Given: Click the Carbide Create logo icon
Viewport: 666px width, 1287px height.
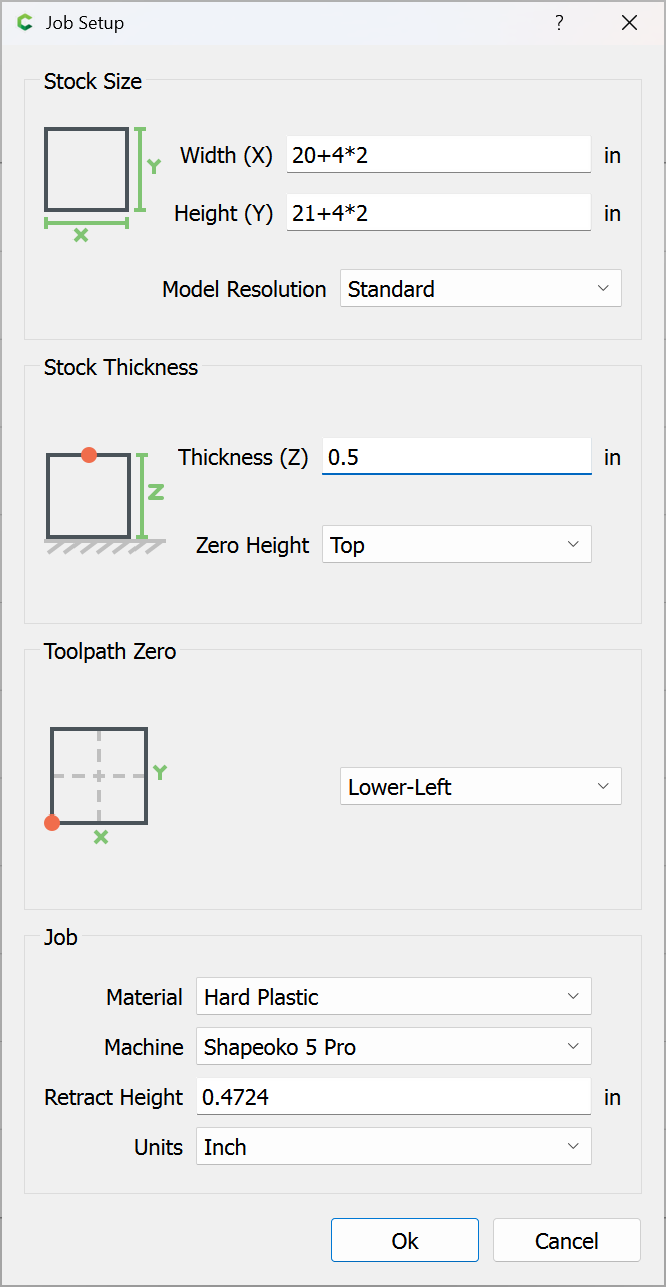Looking at the screenshot, I should pos(25,23).
